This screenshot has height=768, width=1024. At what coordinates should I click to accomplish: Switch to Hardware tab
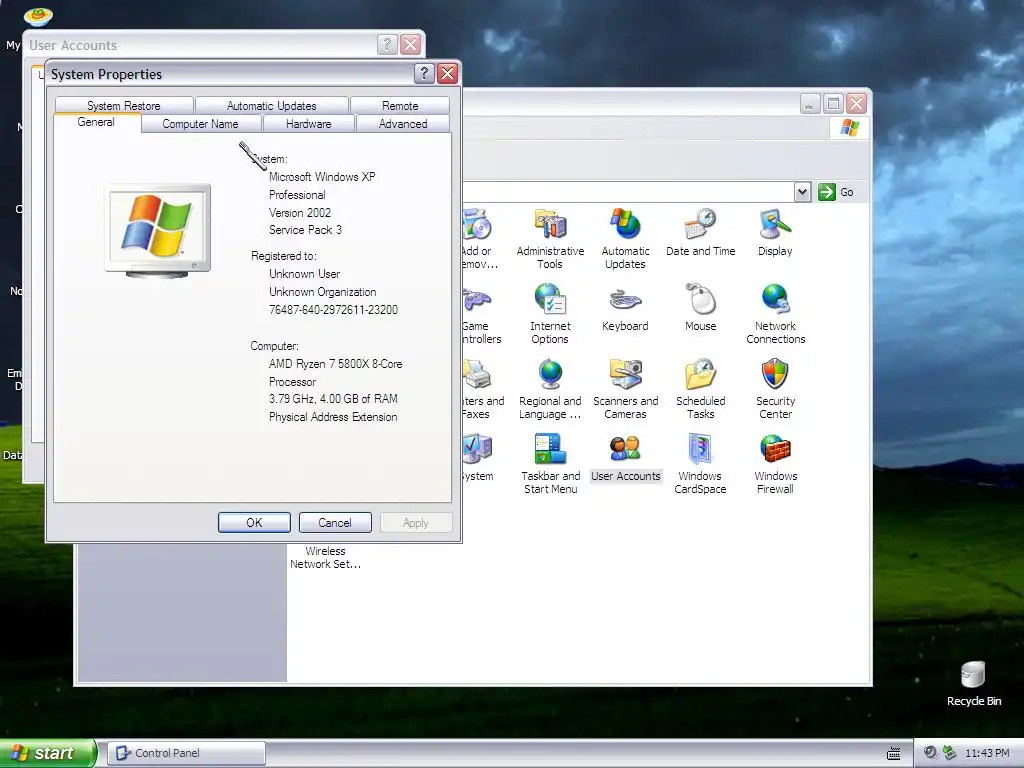[308, 123]
